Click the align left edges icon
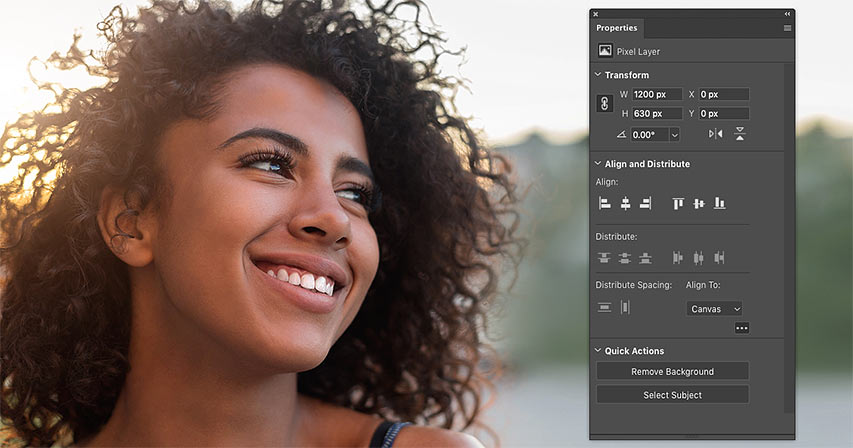The height and width of the screenshot is (448, 853). tap(604, 203)
